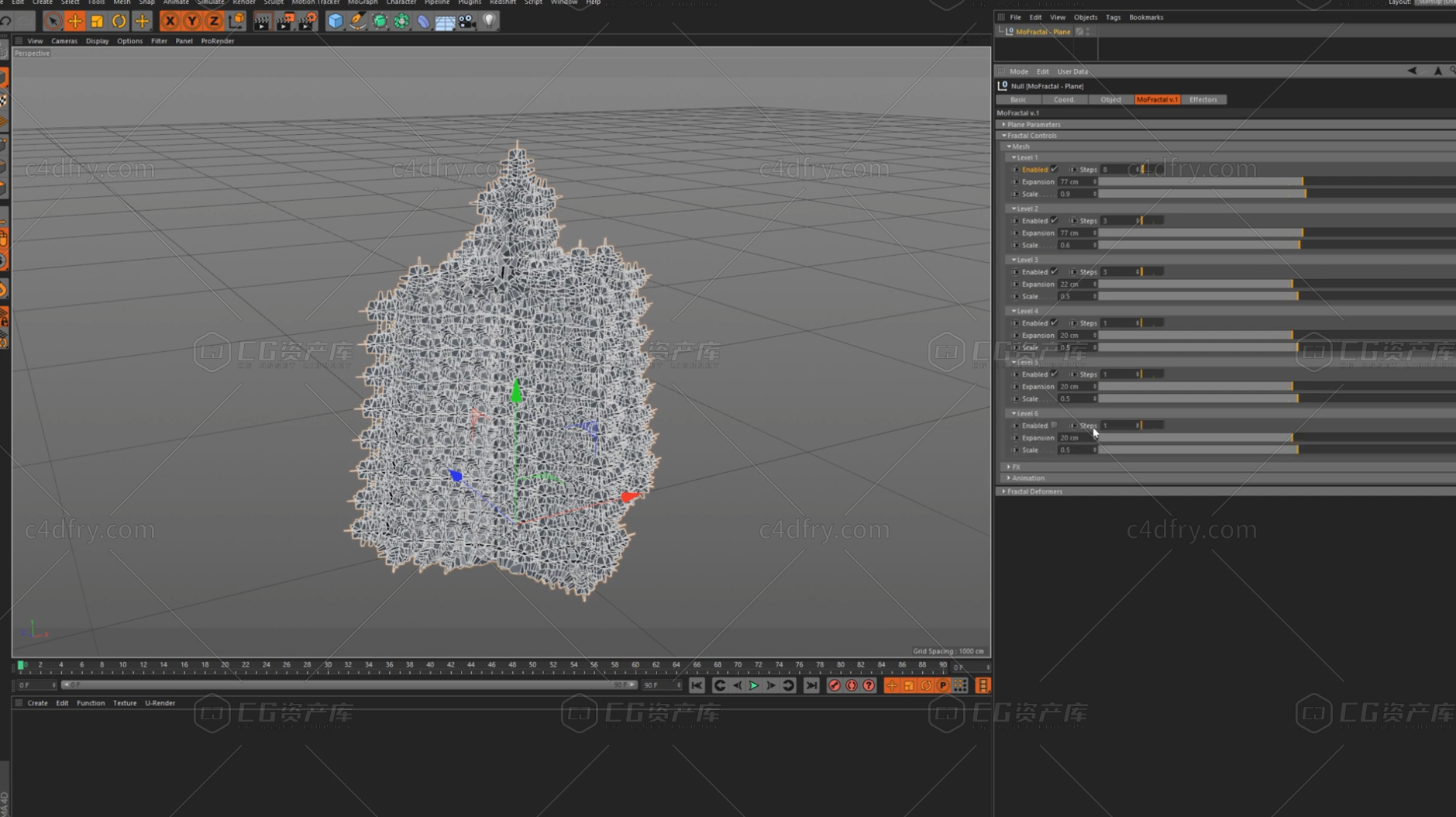Open the green MoGraph array generator icon
Image resolution: width=1456 pixels, height=817 pixels.
[x=401, y=21]
